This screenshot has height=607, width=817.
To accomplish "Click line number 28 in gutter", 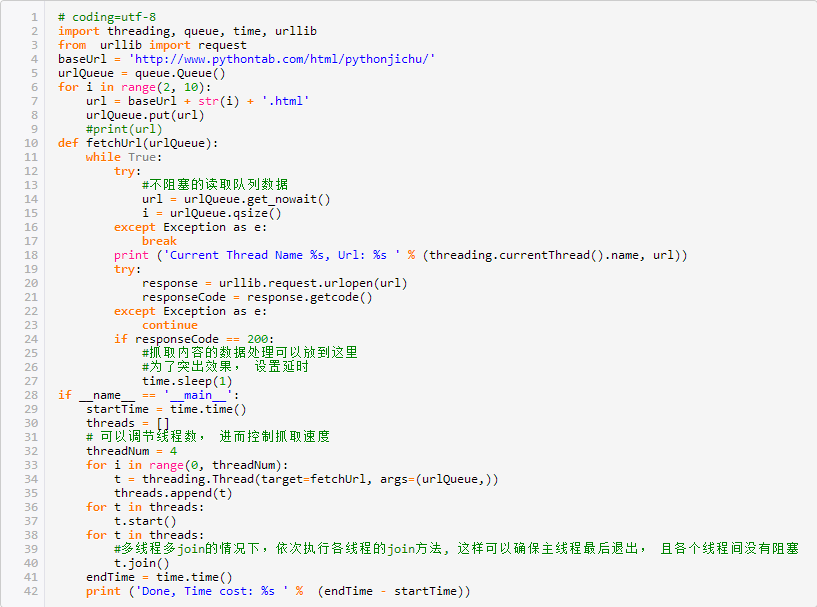I will point(31,395).
